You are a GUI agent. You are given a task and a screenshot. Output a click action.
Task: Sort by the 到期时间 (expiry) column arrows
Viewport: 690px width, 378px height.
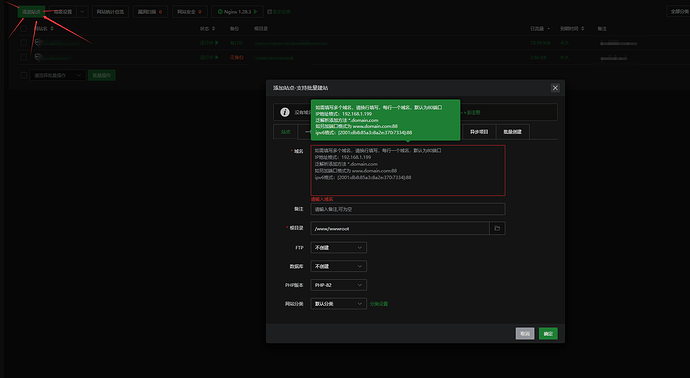(x=583, y=29)
